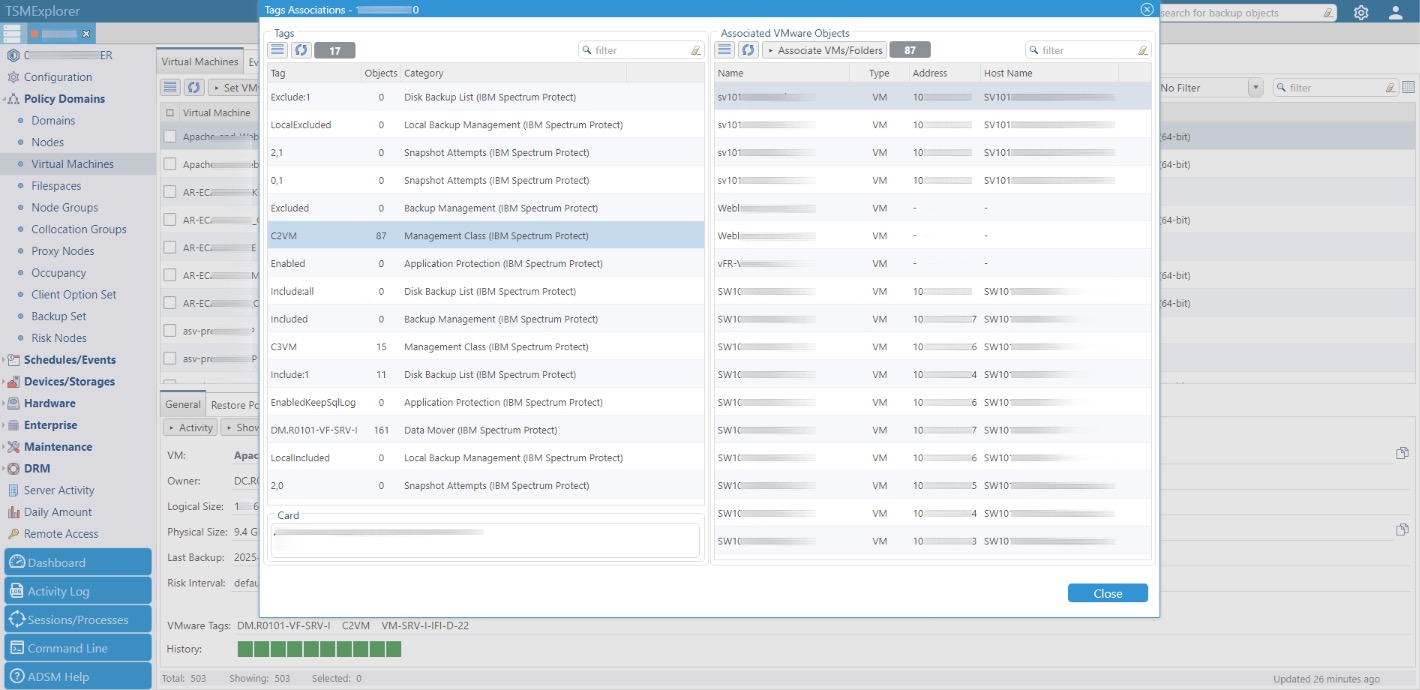This screenshot has width=1420, height=690.
Task: Open Daily Amount in the sidebar
Action: 58,512
